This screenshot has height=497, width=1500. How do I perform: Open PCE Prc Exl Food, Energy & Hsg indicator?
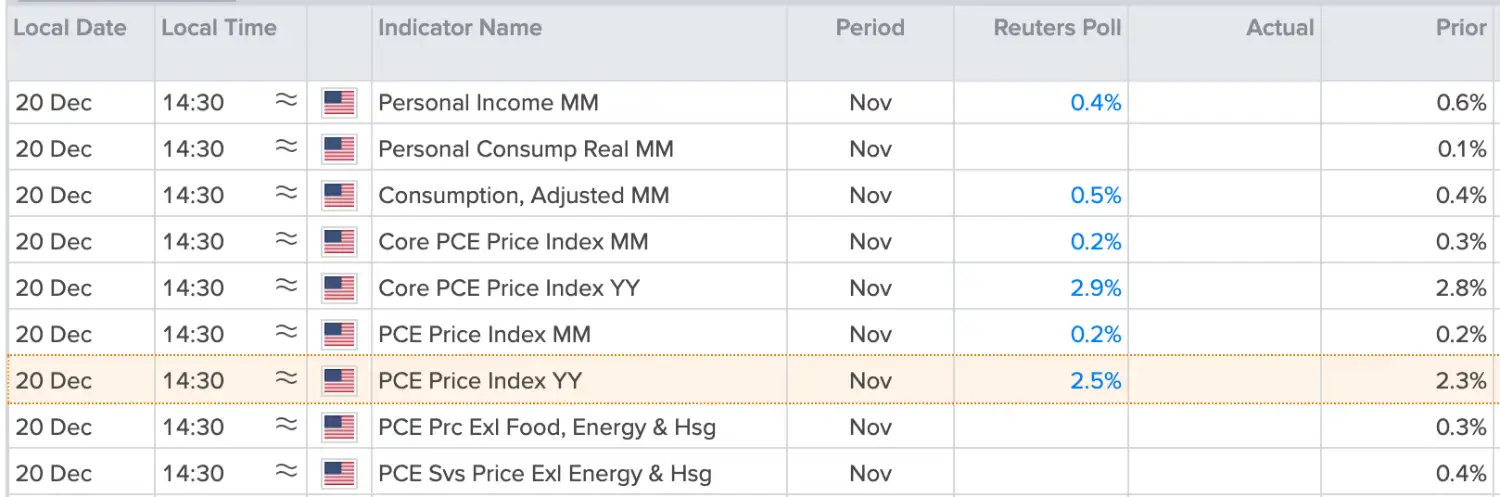[547, 428]
